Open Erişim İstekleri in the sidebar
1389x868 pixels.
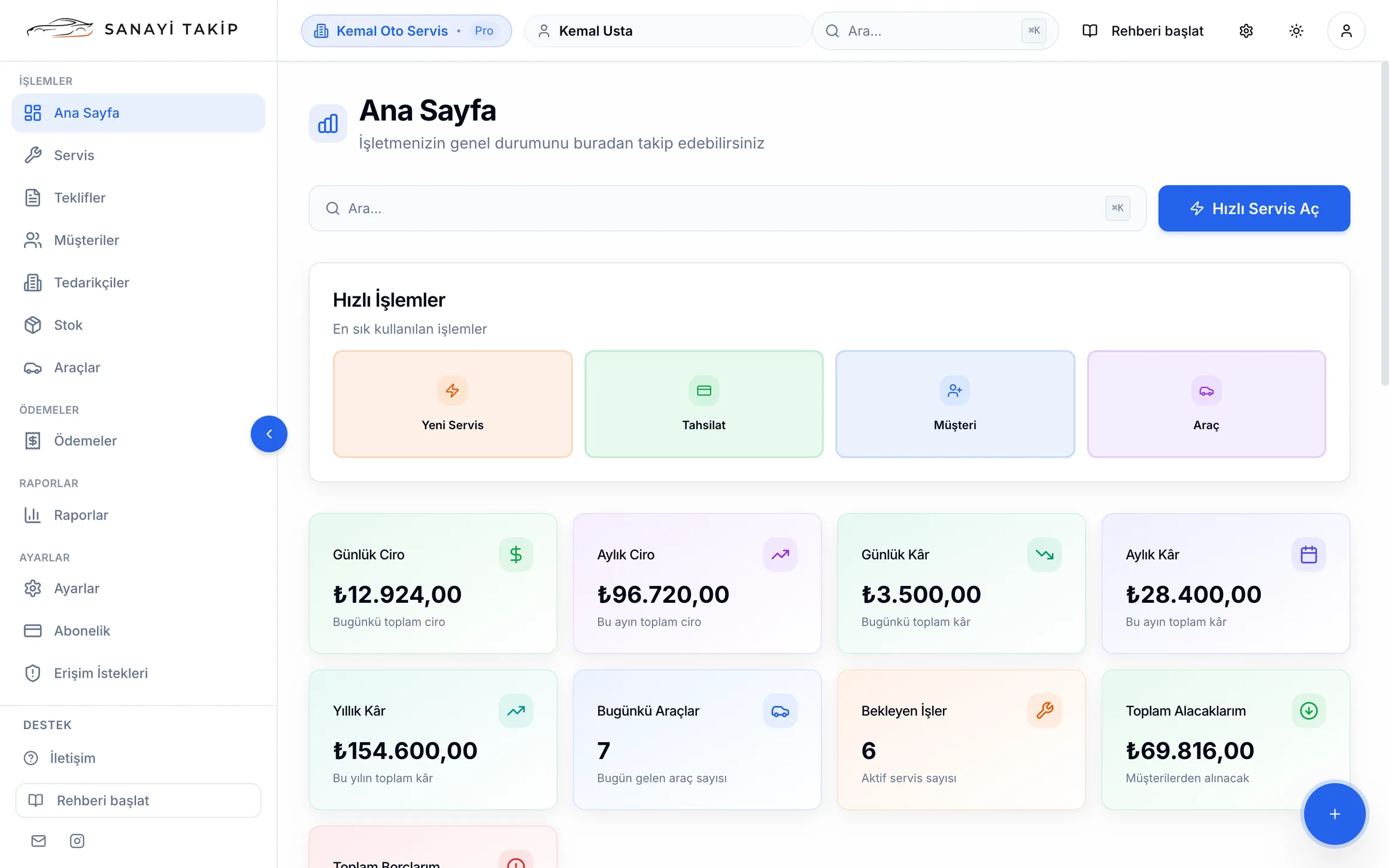[138, 673]
